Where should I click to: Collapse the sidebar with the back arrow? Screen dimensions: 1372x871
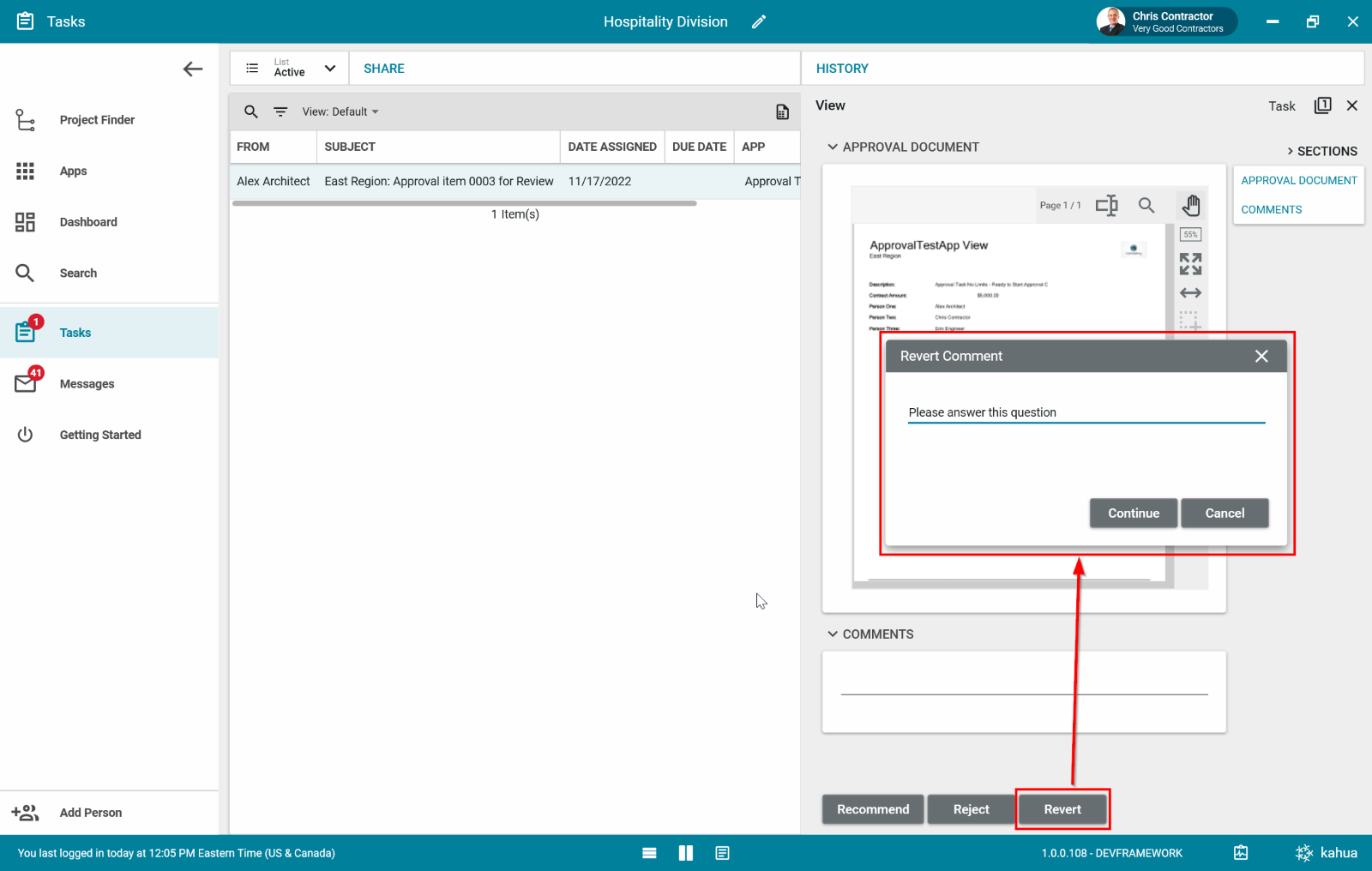[x=193, y=69]
